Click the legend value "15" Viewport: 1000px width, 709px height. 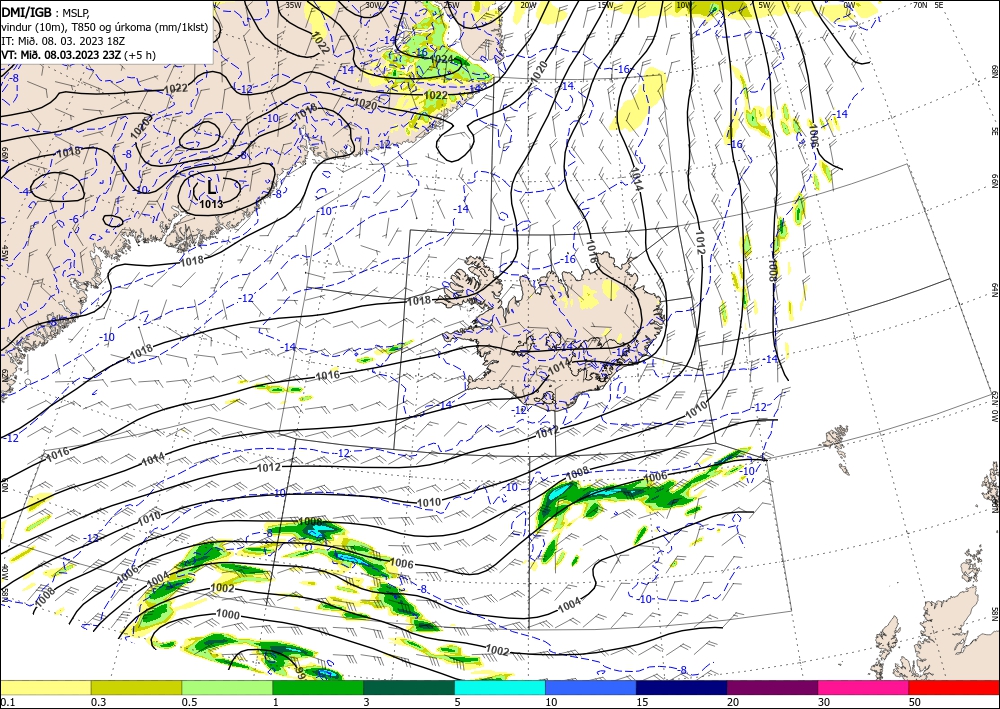pos(642,702)
